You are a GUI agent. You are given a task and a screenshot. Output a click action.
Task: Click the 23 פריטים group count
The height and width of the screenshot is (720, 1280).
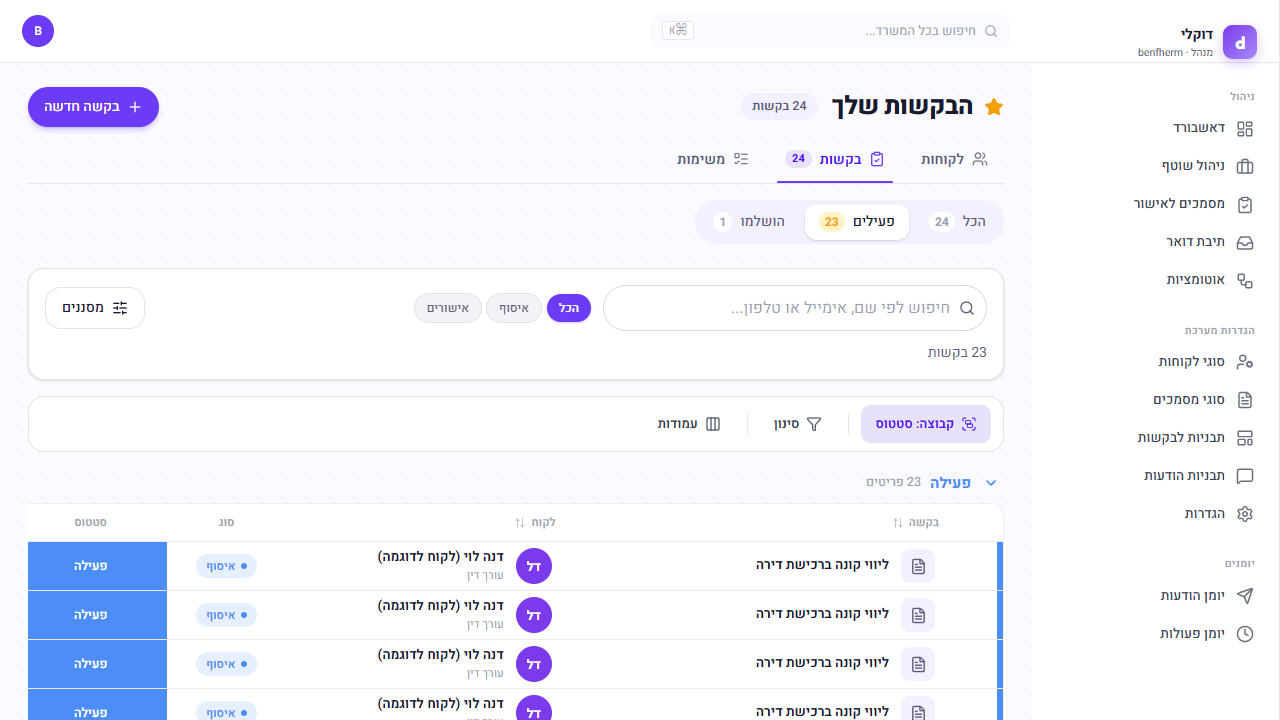click(x=893, y=482)
